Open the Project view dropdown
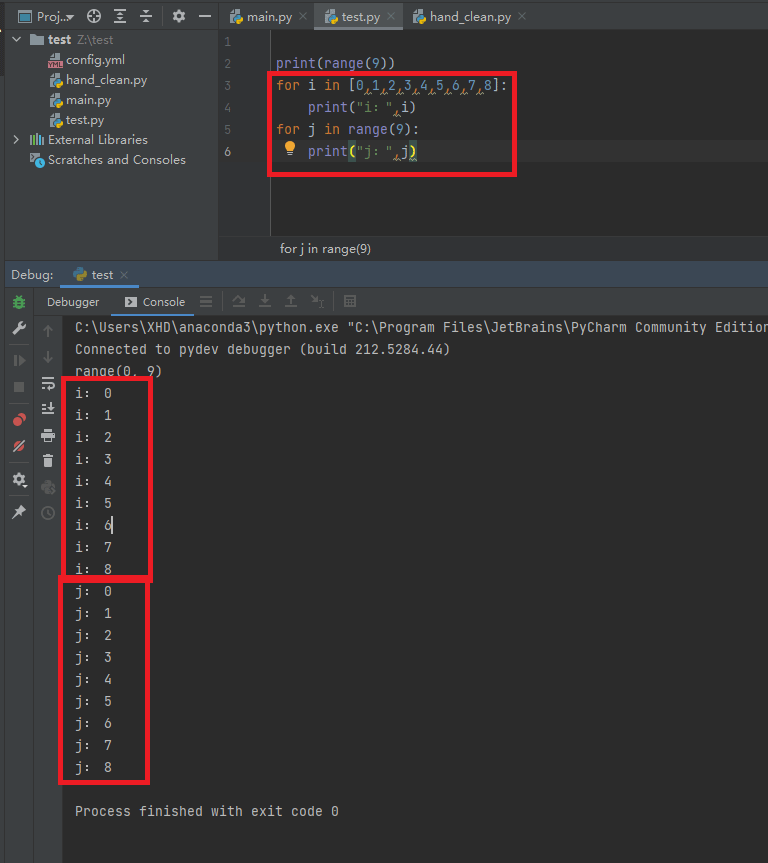This screenshot has width=768, height=863. point(46,17)
